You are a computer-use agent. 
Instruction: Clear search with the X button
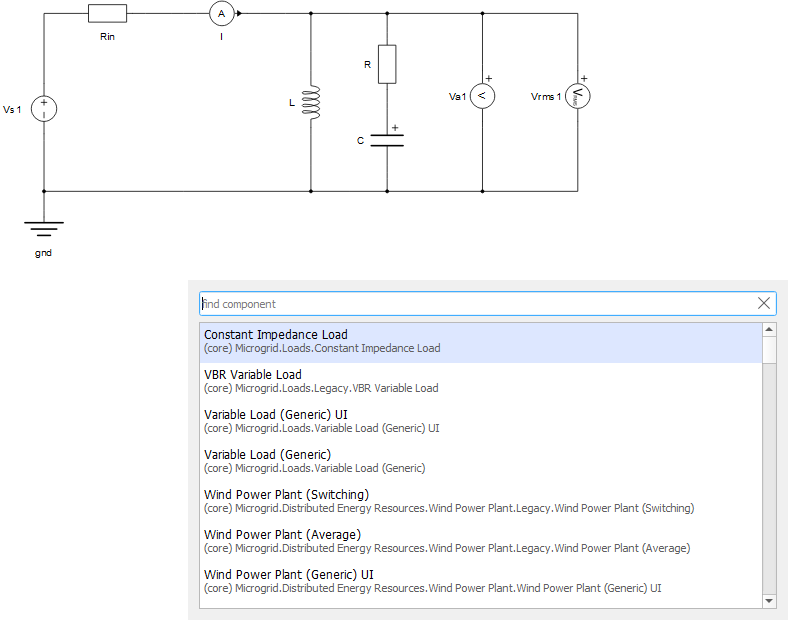[x=764, y=304]
